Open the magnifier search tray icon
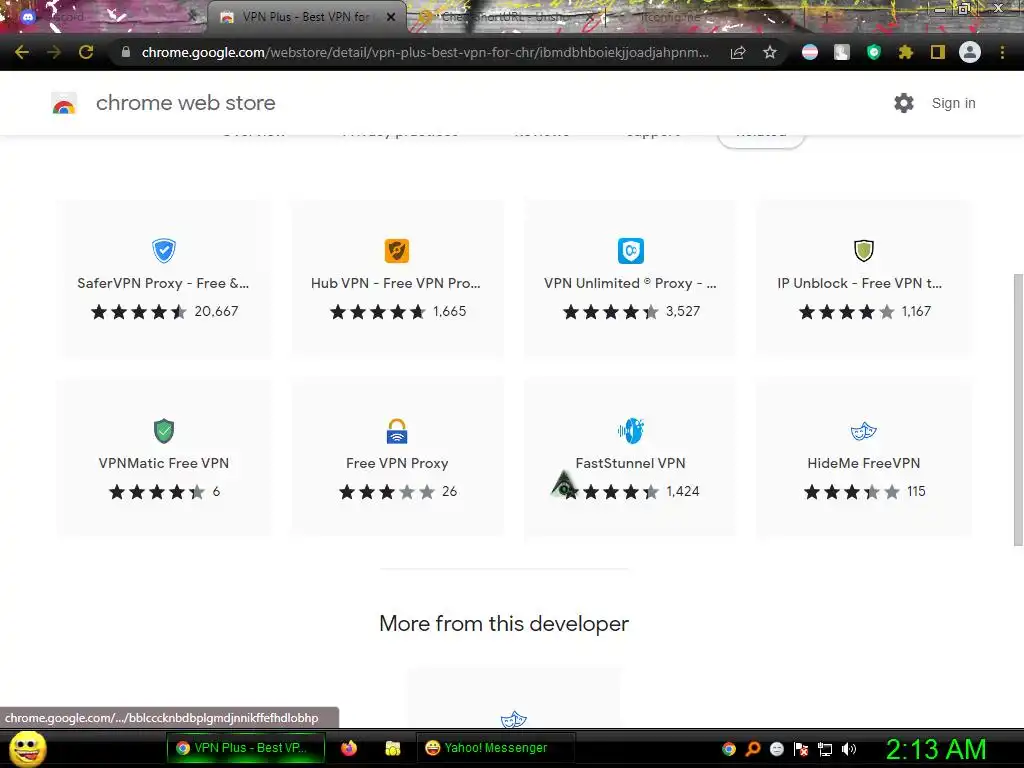 (753, 749)
